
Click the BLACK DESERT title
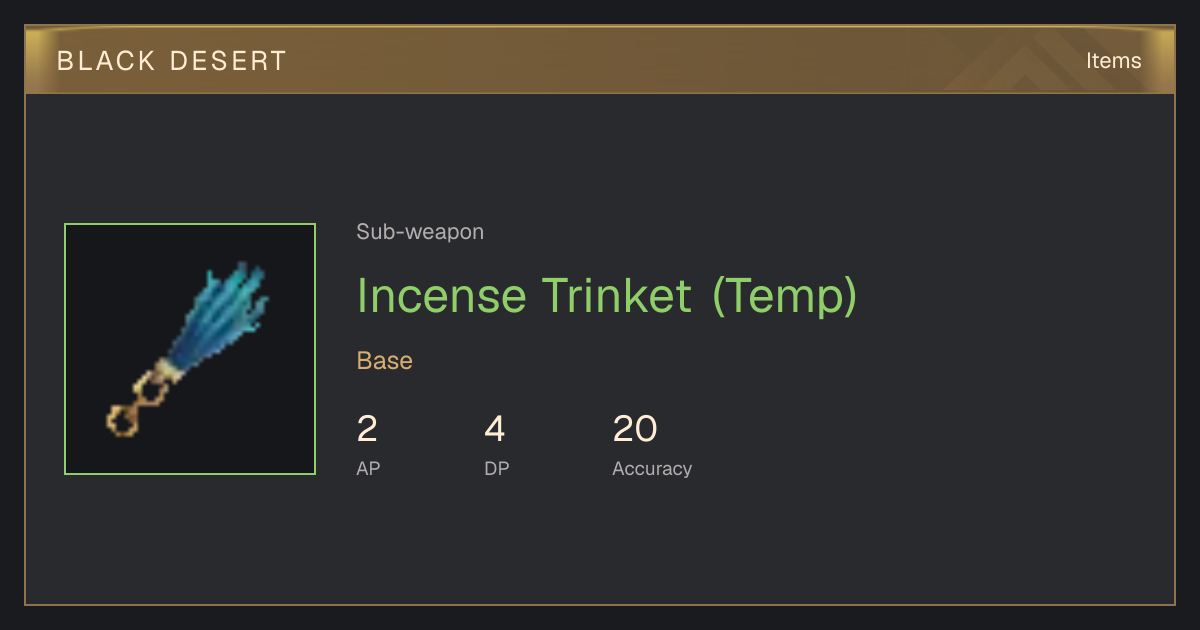[171, 61]
